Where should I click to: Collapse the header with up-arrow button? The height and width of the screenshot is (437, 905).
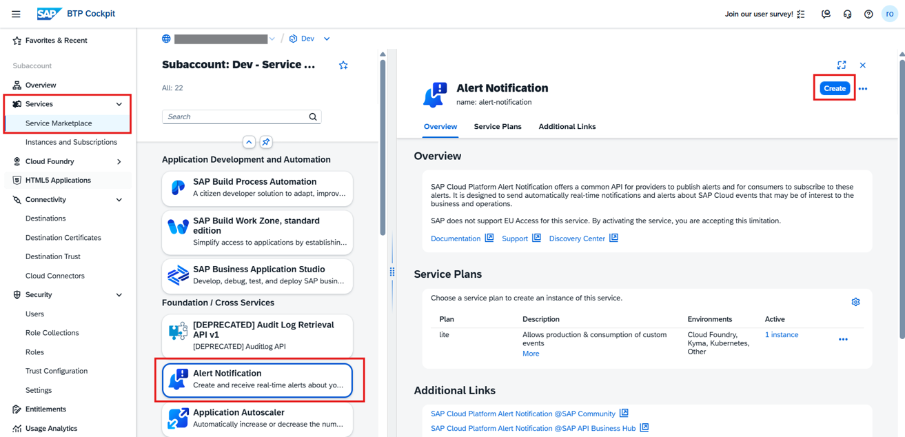[x=248, y=141]
